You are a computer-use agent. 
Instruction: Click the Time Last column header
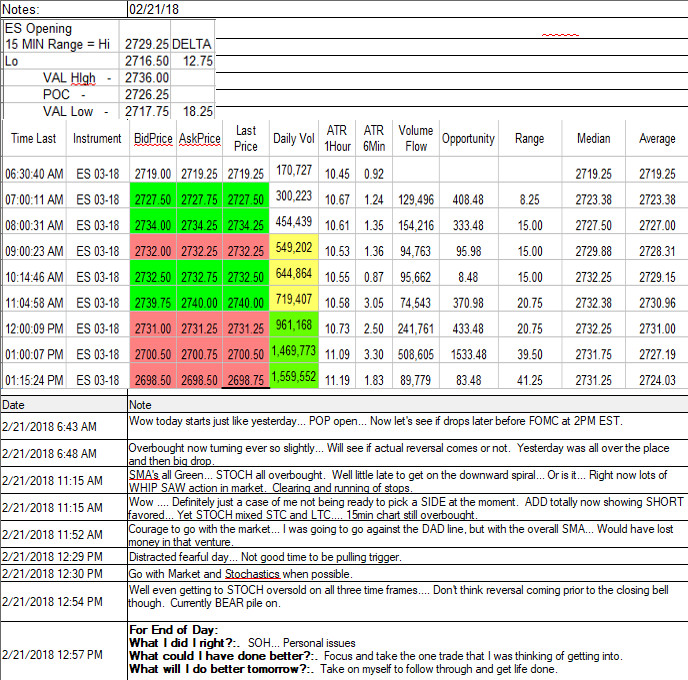tap(34, 138)
